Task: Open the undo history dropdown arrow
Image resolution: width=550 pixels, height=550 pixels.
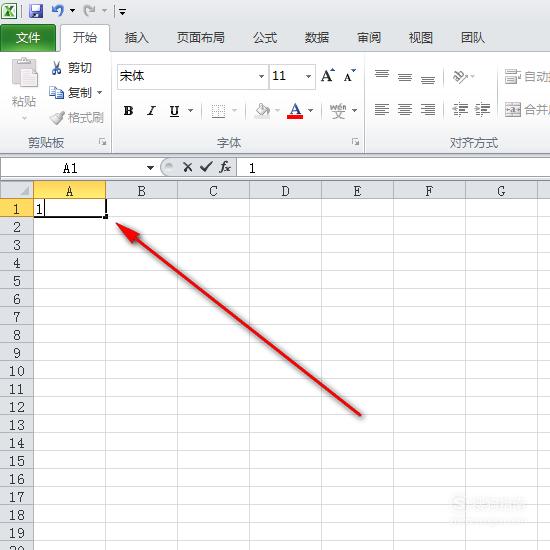Action: (x=73, y=11)
